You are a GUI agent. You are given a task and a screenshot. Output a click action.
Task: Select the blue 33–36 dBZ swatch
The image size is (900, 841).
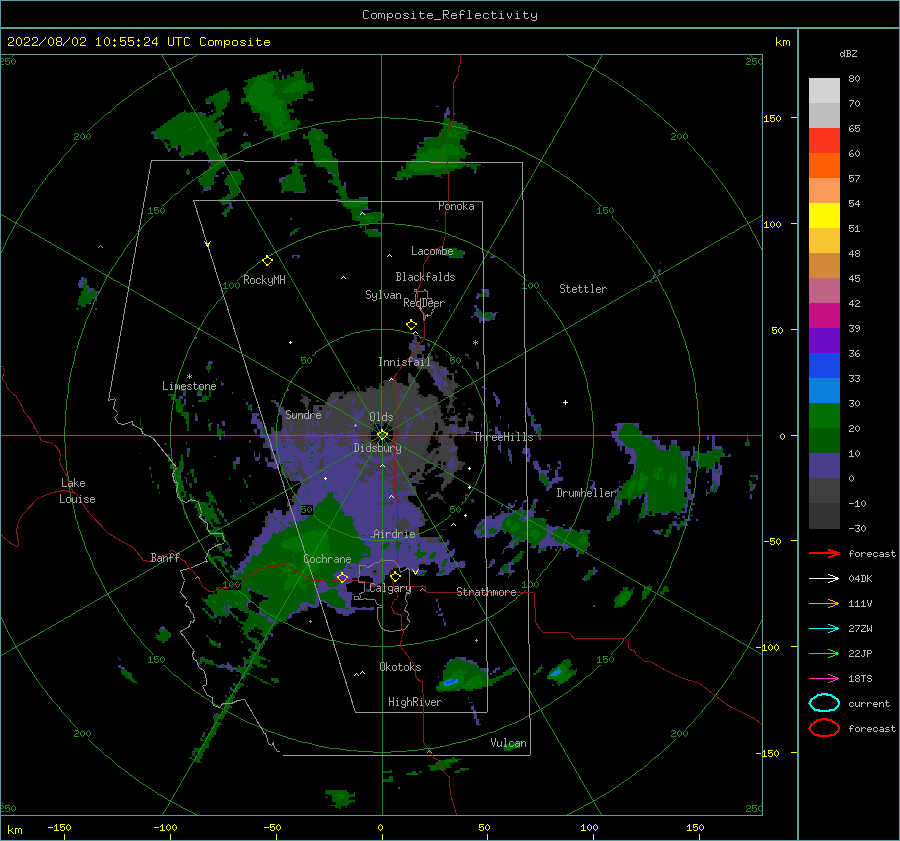824,365
